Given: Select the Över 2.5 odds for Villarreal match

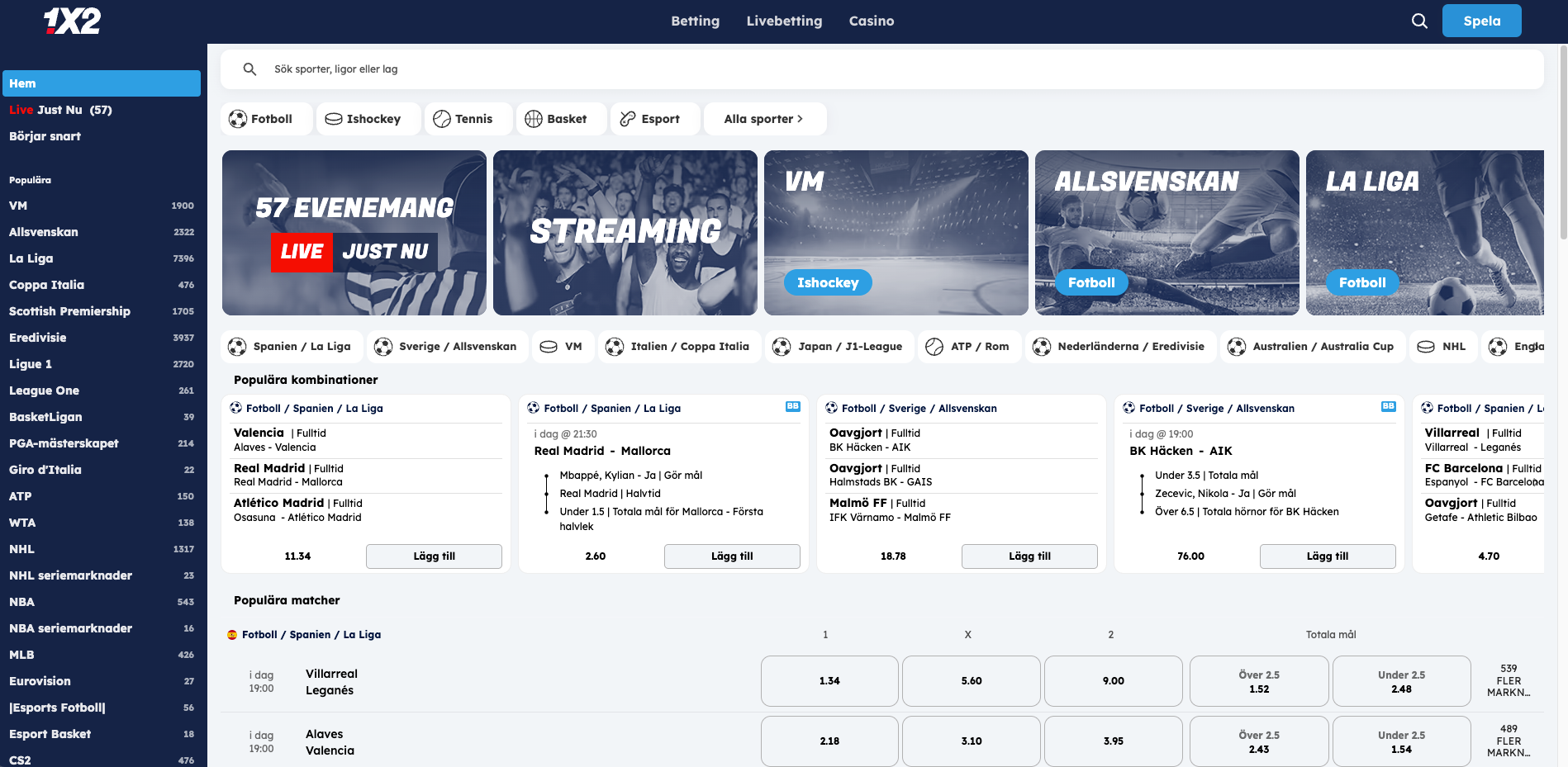Looking at the screenshot, I should point(1258,681).
